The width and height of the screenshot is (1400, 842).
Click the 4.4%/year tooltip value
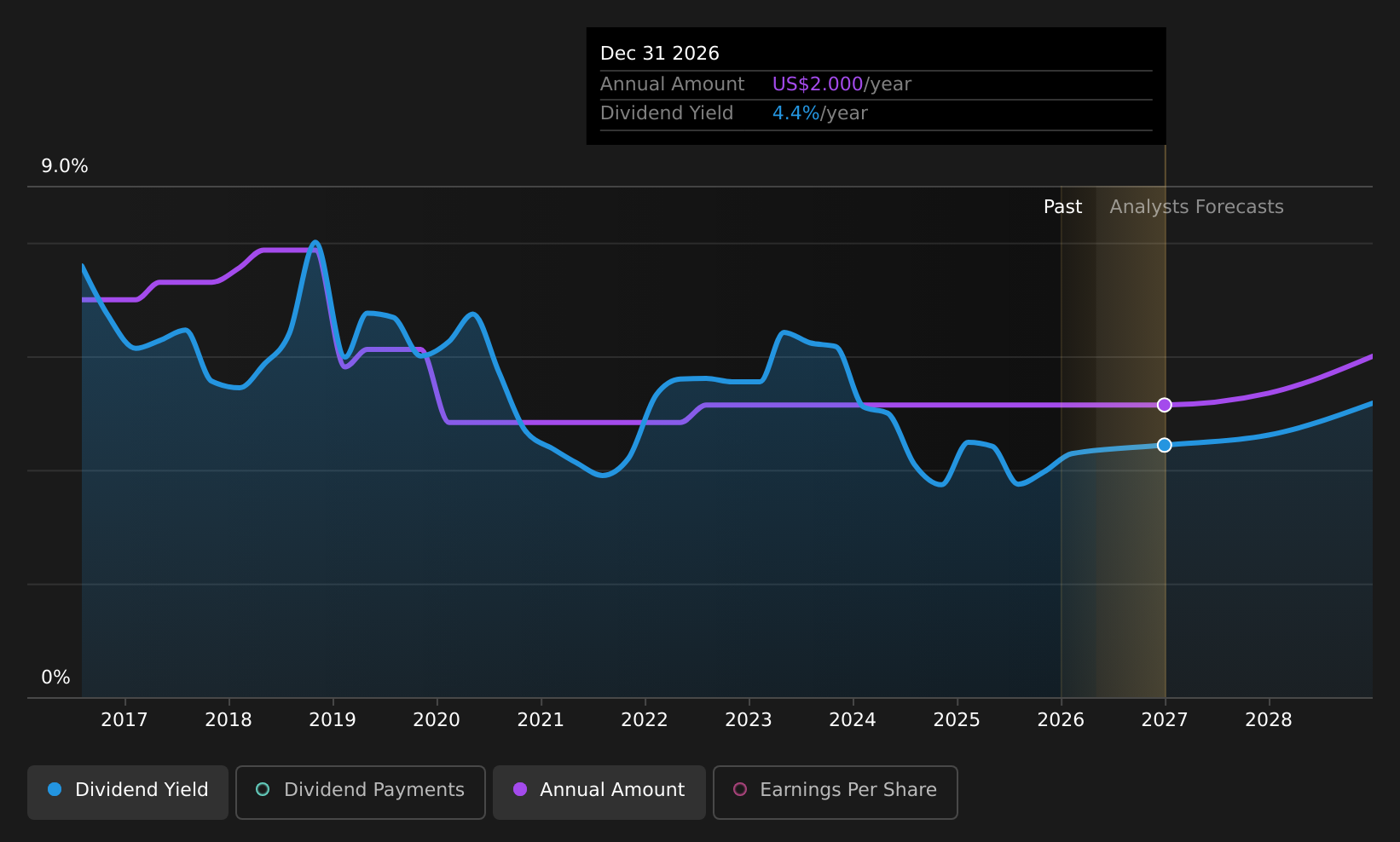[x=819, y=113]
